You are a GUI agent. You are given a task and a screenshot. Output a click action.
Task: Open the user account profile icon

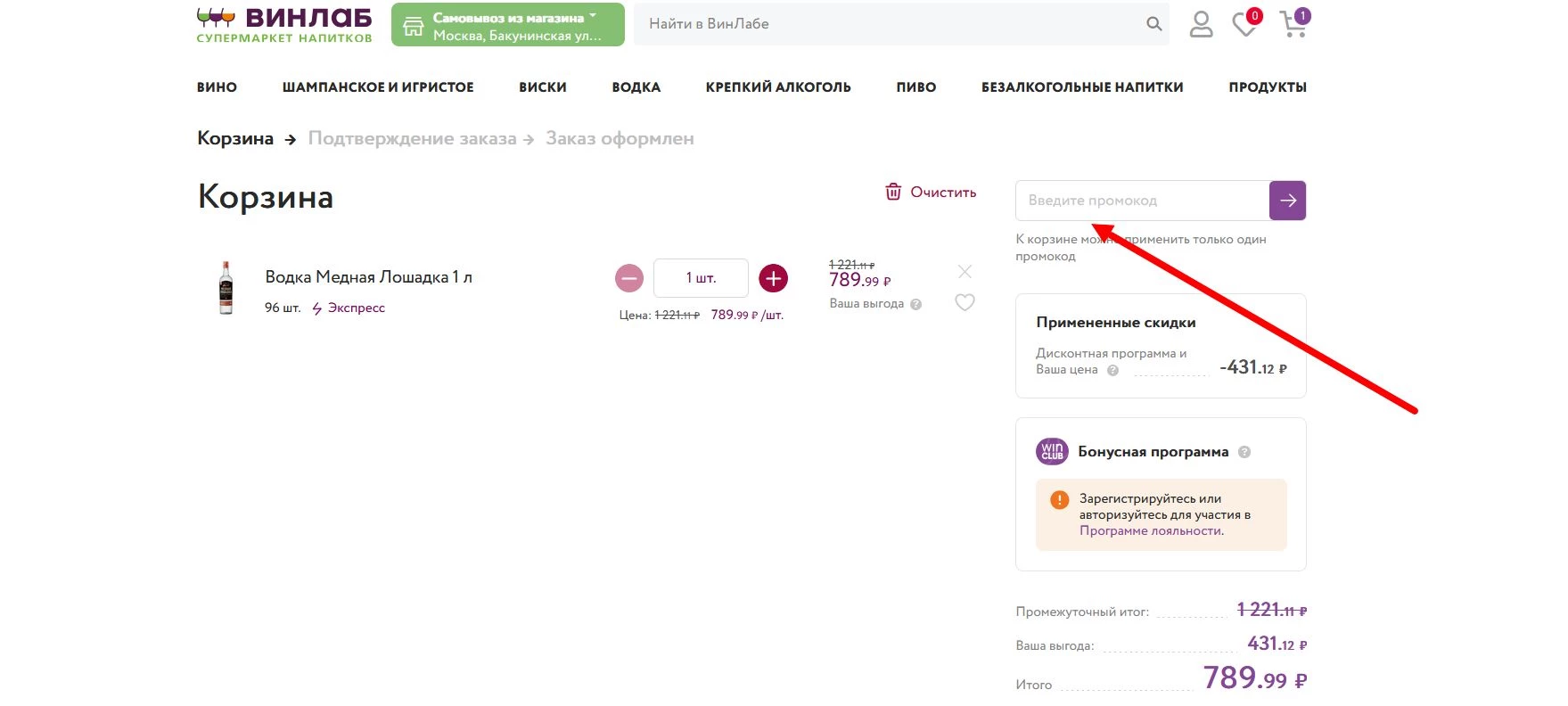[1201, 24]
